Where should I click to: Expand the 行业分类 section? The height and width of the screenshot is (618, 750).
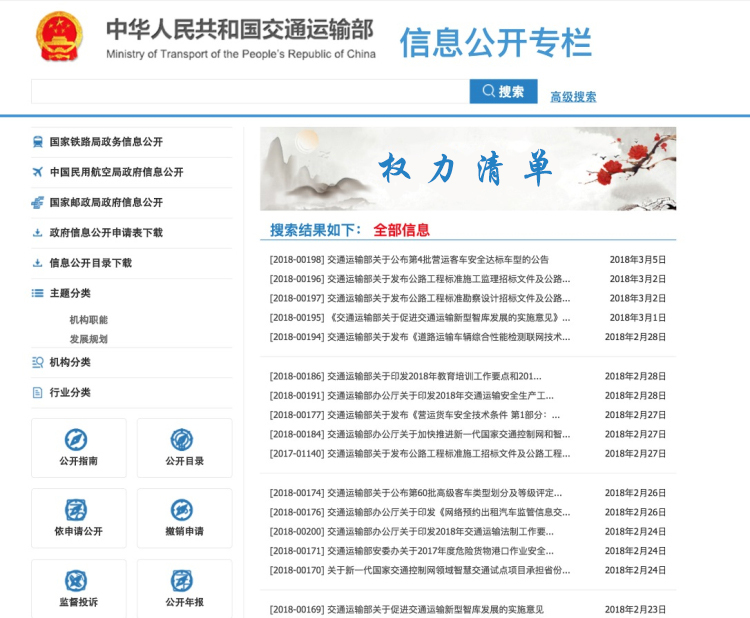pyautogui.click(x=70, y=393)
